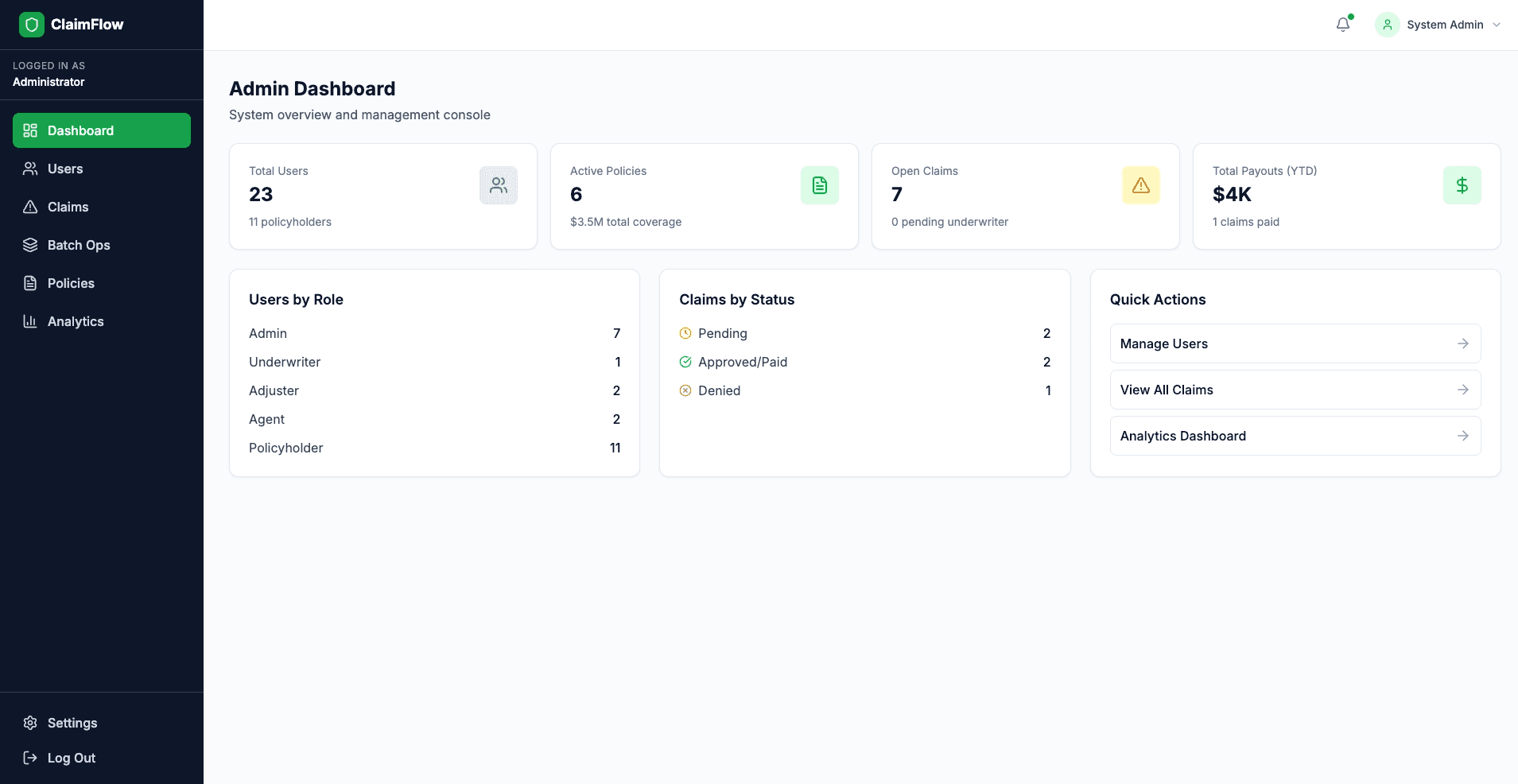Click the Denied status icon

click(x=685, y=390)
